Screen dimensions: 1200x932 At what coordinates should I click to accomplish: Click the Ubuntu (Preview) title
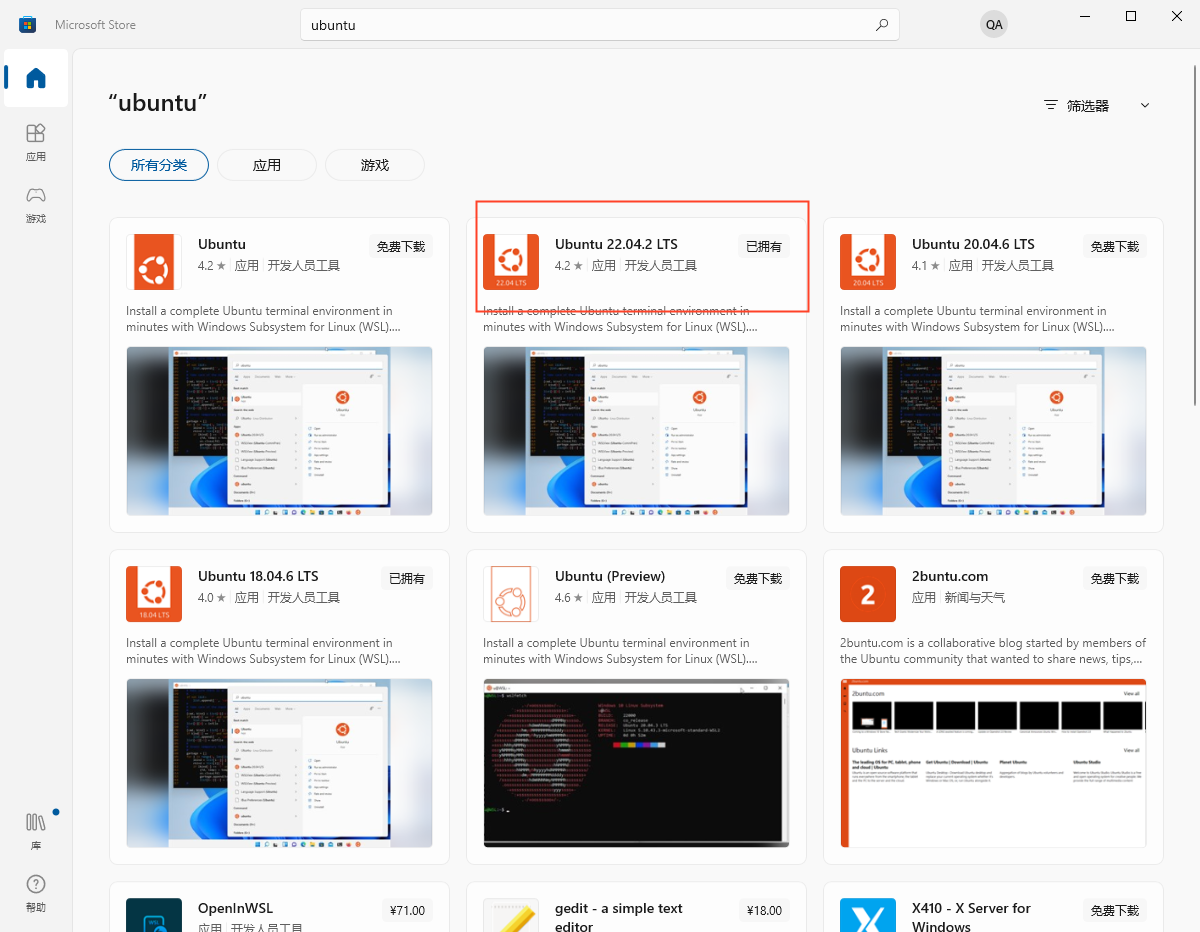pyautogui.click(x=610, y=576)
